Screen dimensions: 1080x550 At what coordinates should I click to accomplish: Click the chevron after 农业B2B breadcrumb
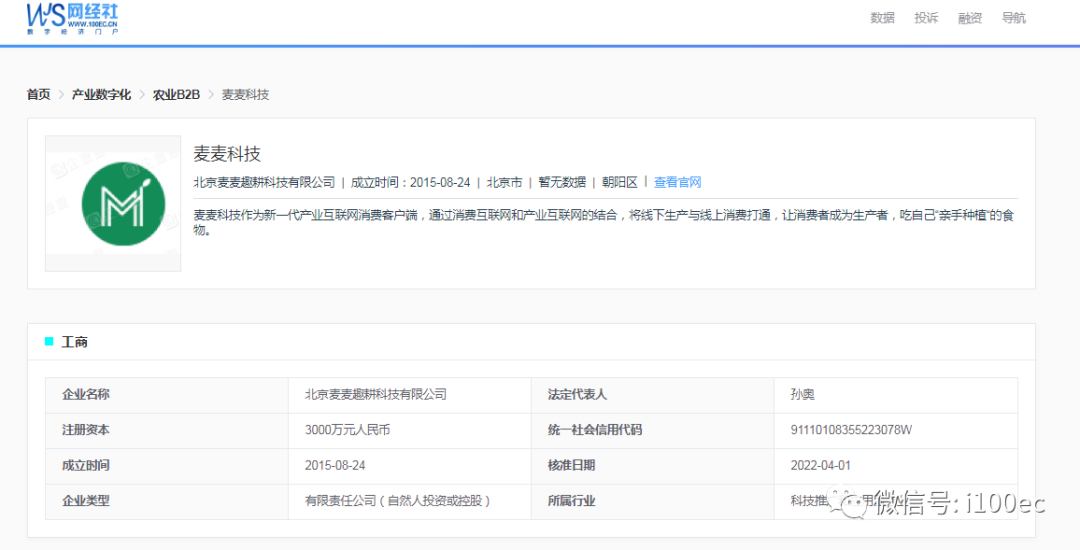211,95
